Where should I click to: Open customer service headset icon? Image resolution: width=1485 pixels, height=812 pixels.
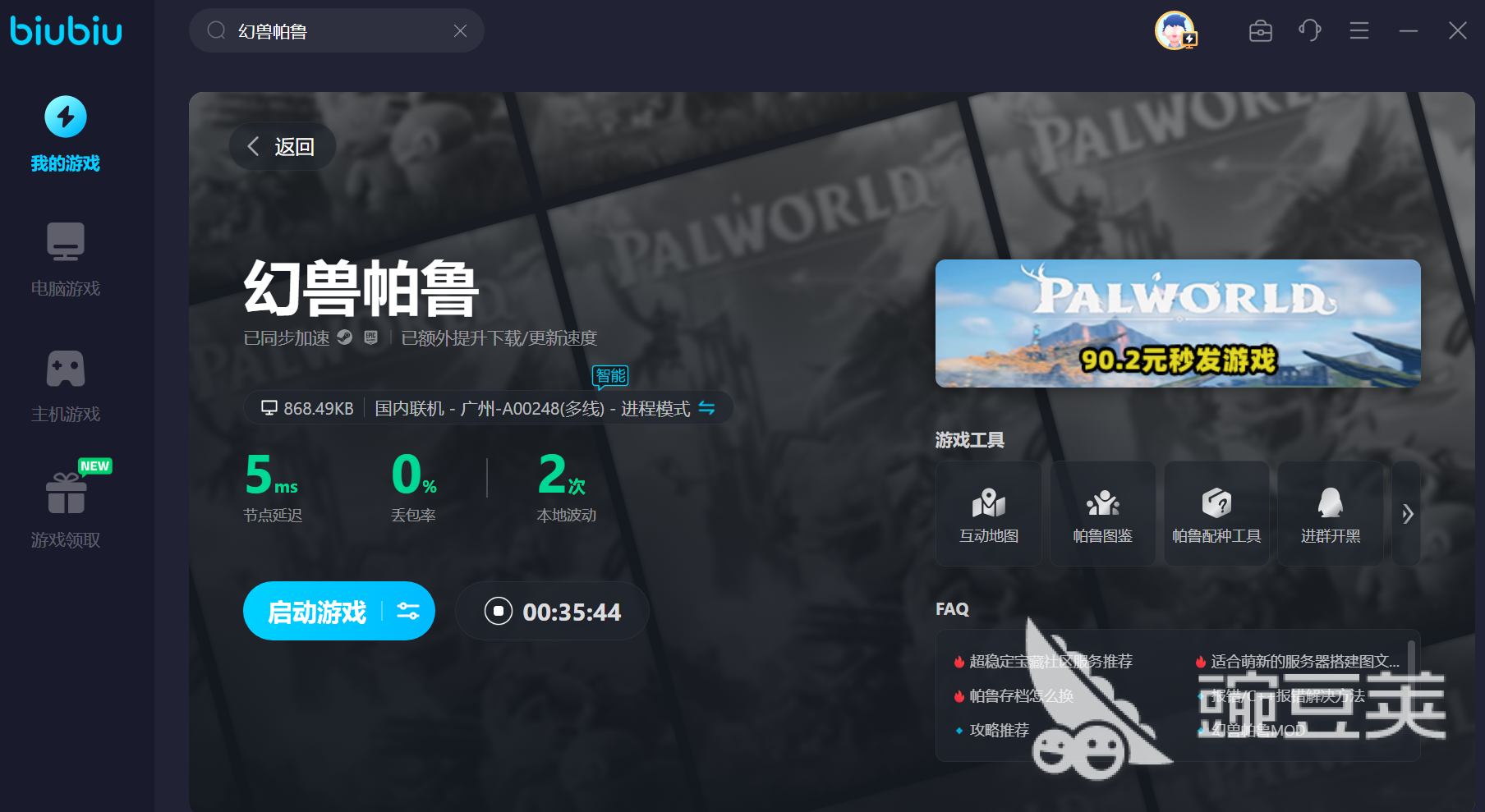(1310, 31)
